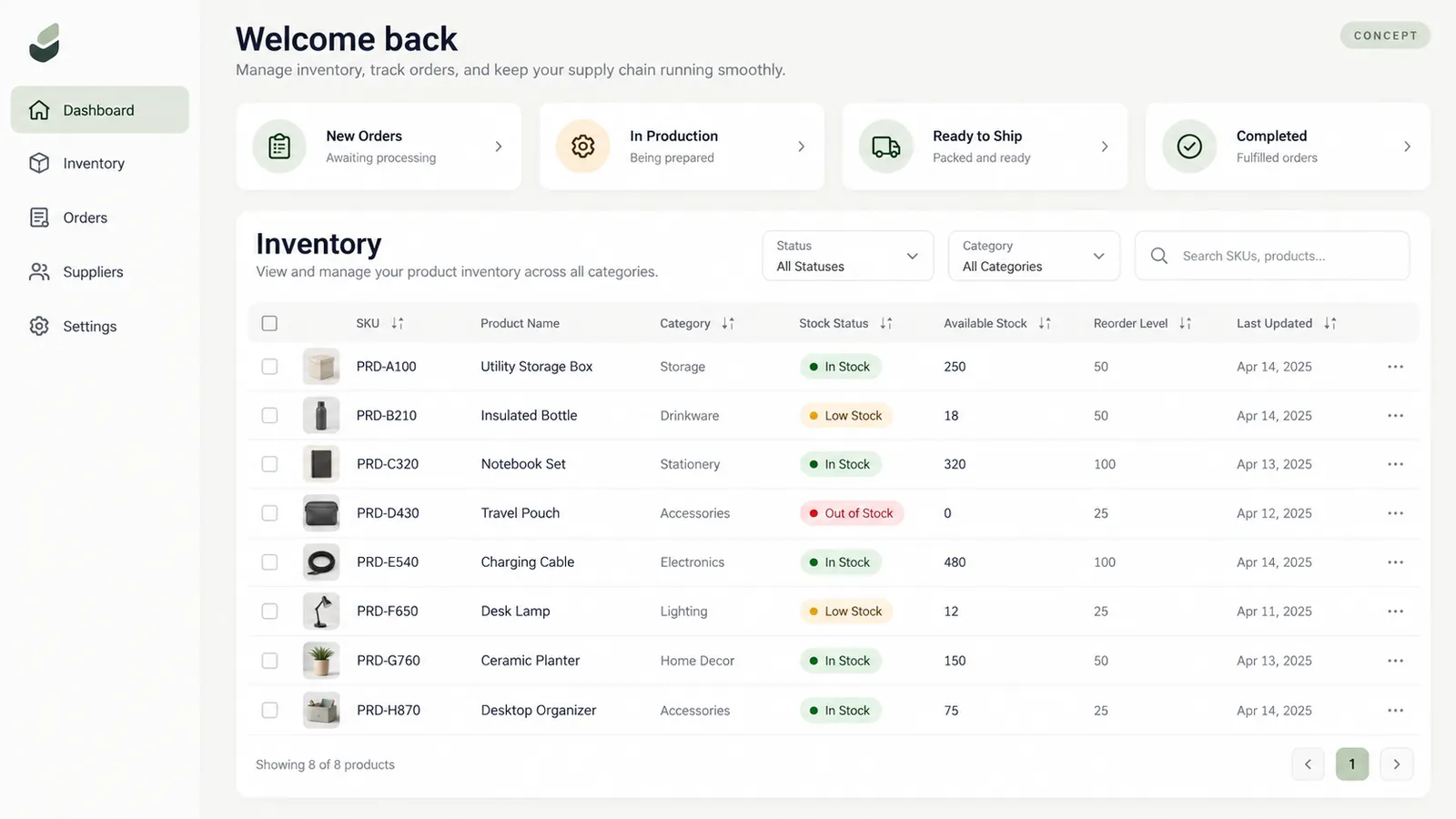Sort by SKU using its sort arrows

click(x=398, y=323)
